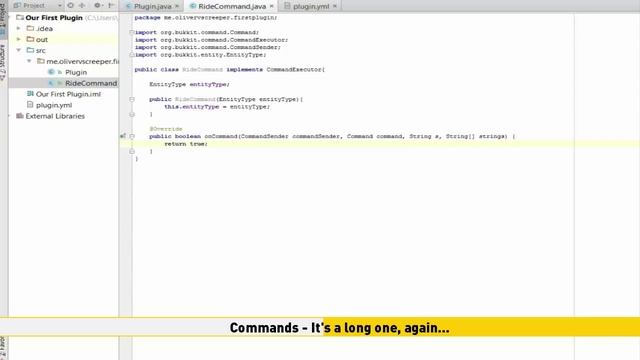Close the RideCommand.java tab
Image resolution: width=640 pixels, height=360 pixels.
(271, 6)
